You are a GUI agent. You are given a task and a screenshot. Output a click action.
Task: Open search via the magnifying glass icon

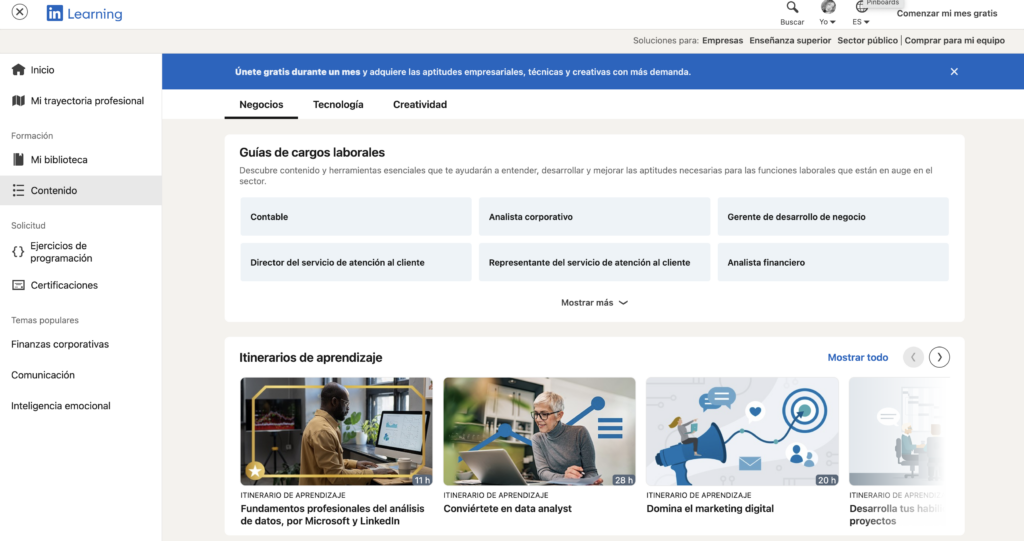tap(792, 8)
